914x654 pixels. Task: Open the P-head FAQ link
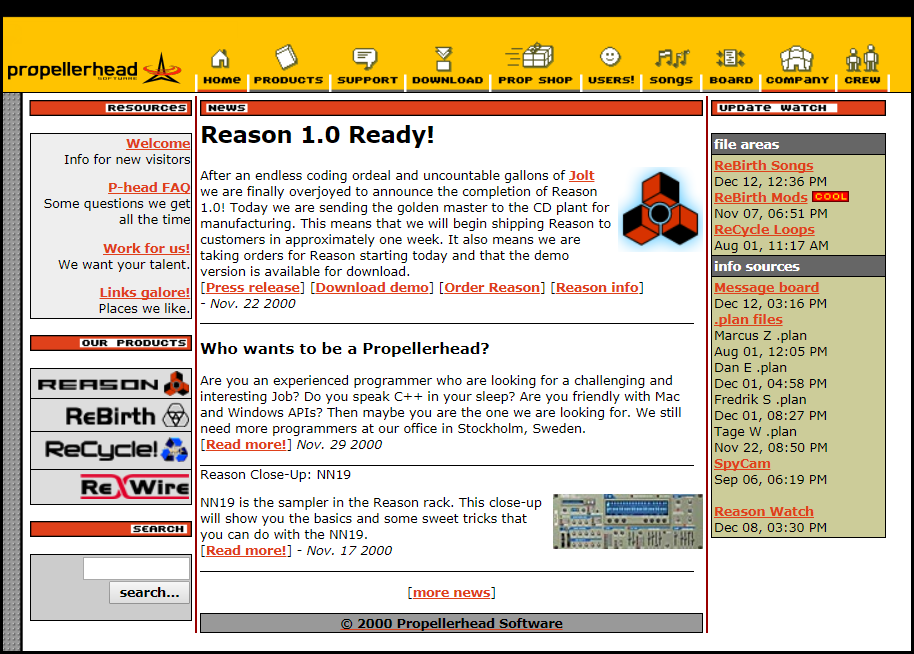(149, 188)
